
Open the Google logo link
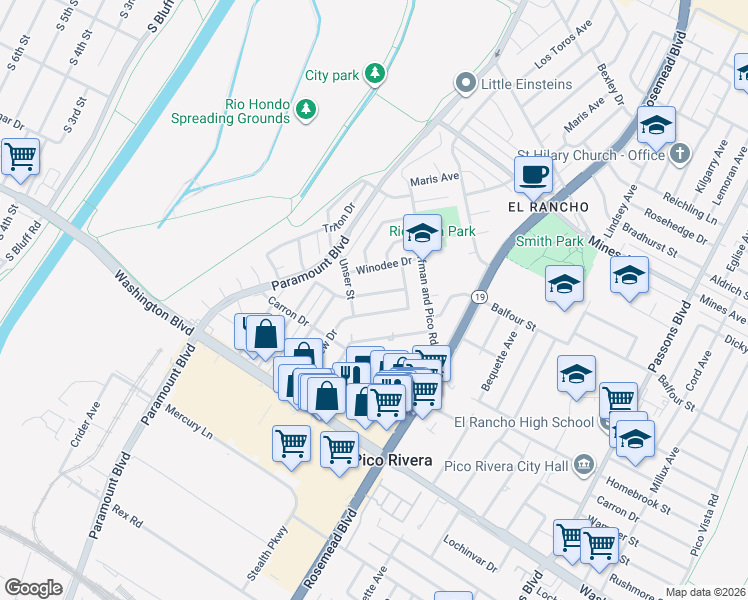pyautogui.click(x=33, y=588)
